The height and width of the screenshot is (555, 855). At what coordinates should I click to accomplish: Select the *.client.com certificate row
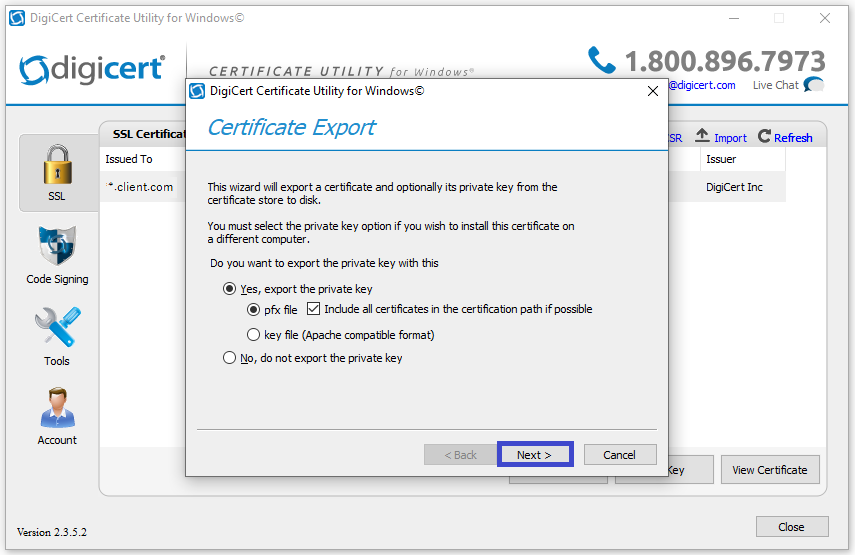pos(141,187)
